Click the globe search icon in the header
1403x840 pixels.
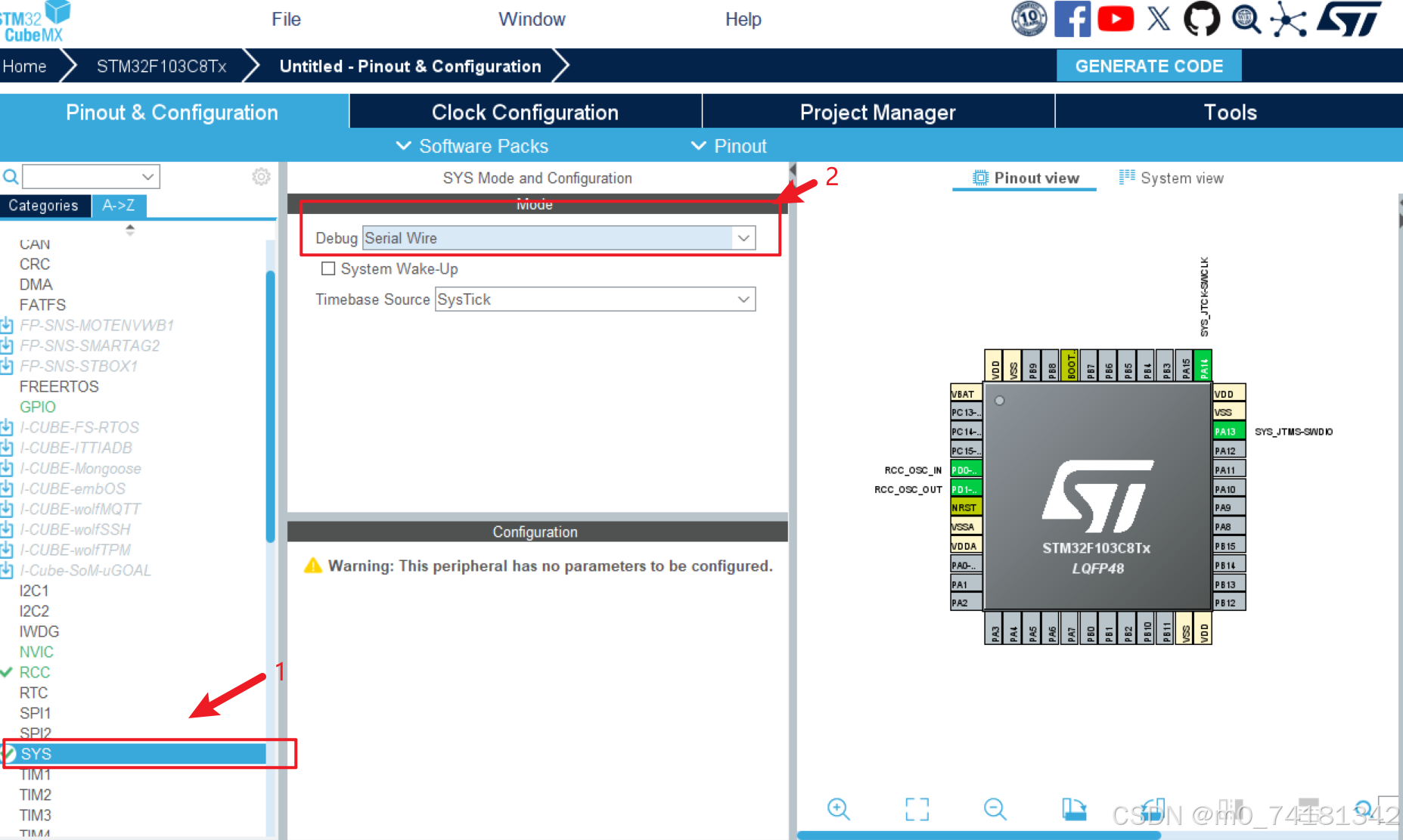[x=1246, y=19]
